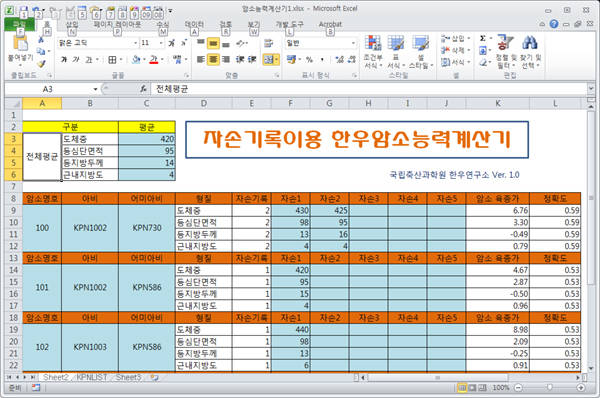Click the Comma Style icon
Image resolution: width=600 pixels, height=398 pixels.
pyautogui.click(x=322, y=60)
